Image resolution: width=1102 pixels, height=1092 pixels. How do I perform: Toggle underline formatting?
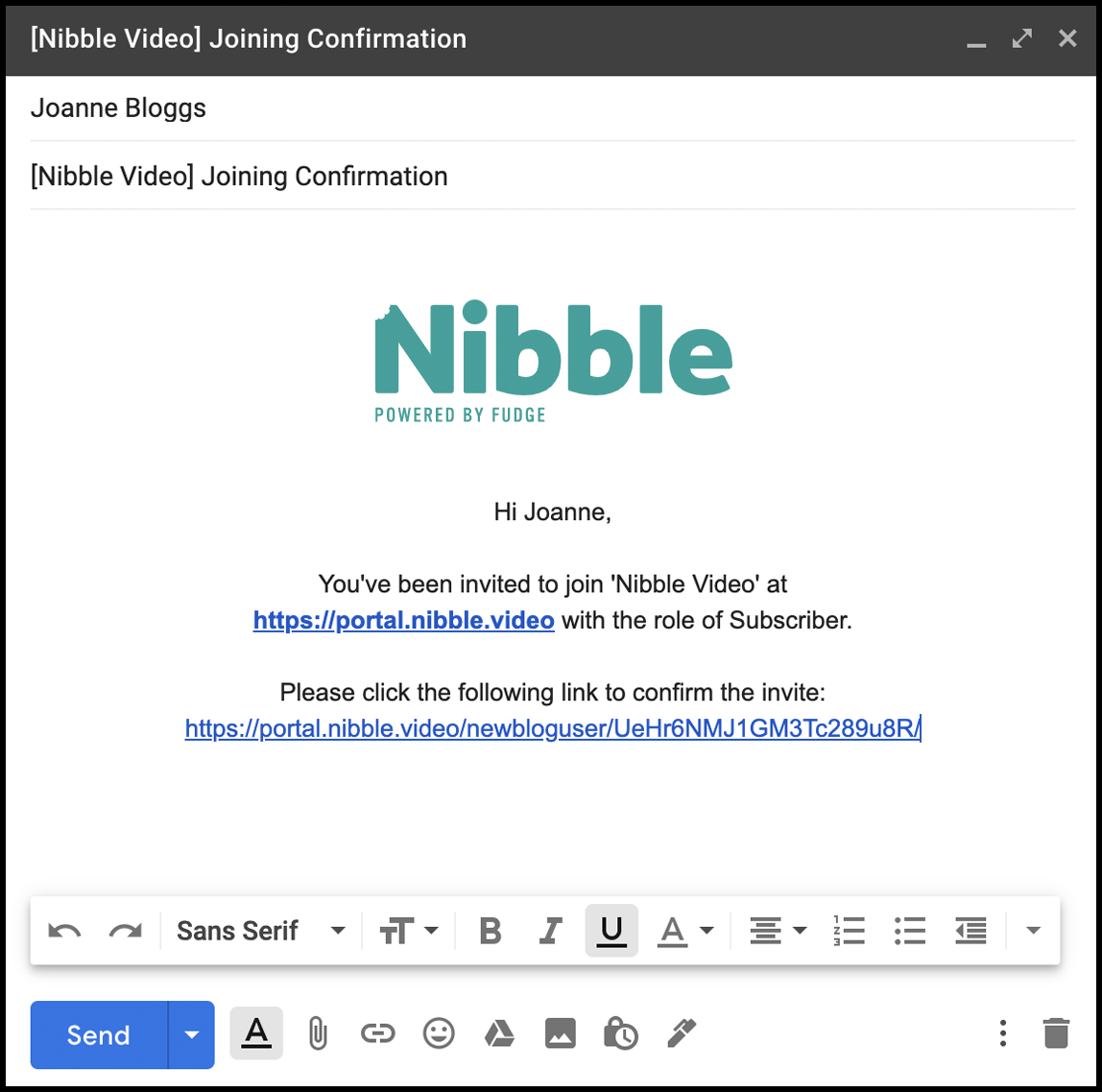pyautogui.click(x=611, y=931)
